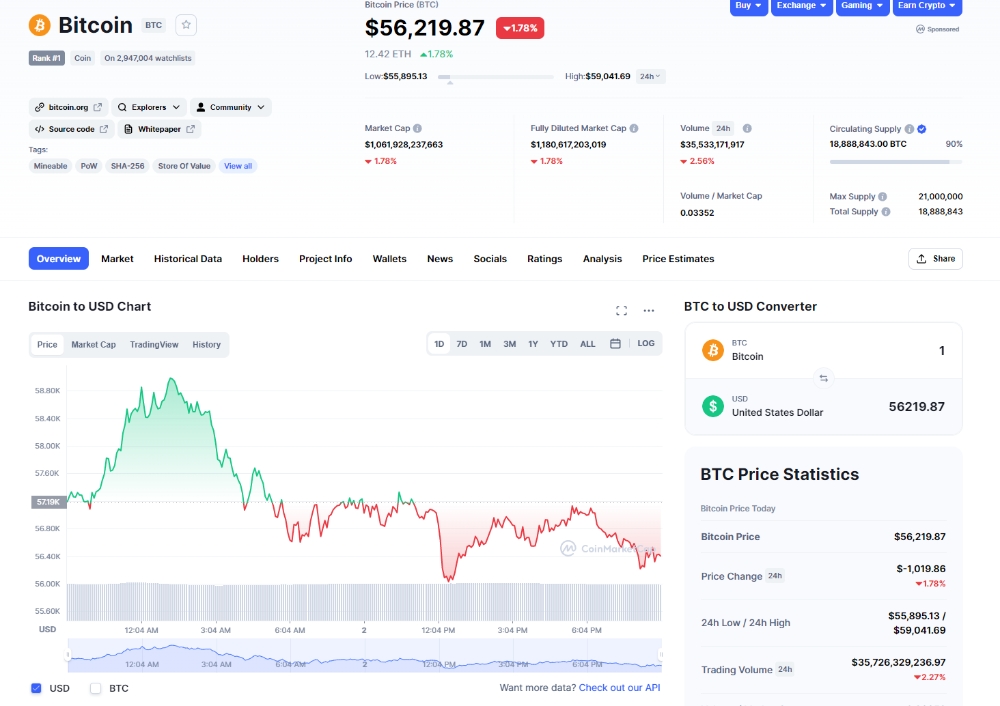Viewport: 1000px width, 706px height.
Task: Switch to the Overview tab
Action: click(59, 258)
